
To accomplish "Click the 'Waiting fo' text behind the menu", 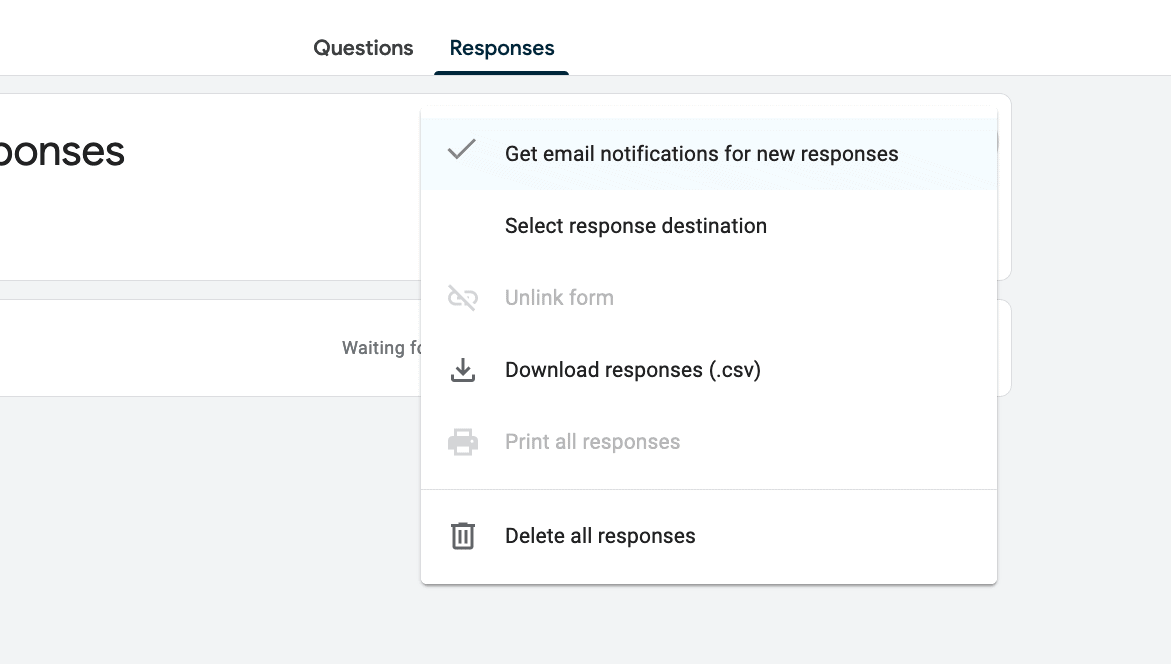I will click(x=381, y=348).
